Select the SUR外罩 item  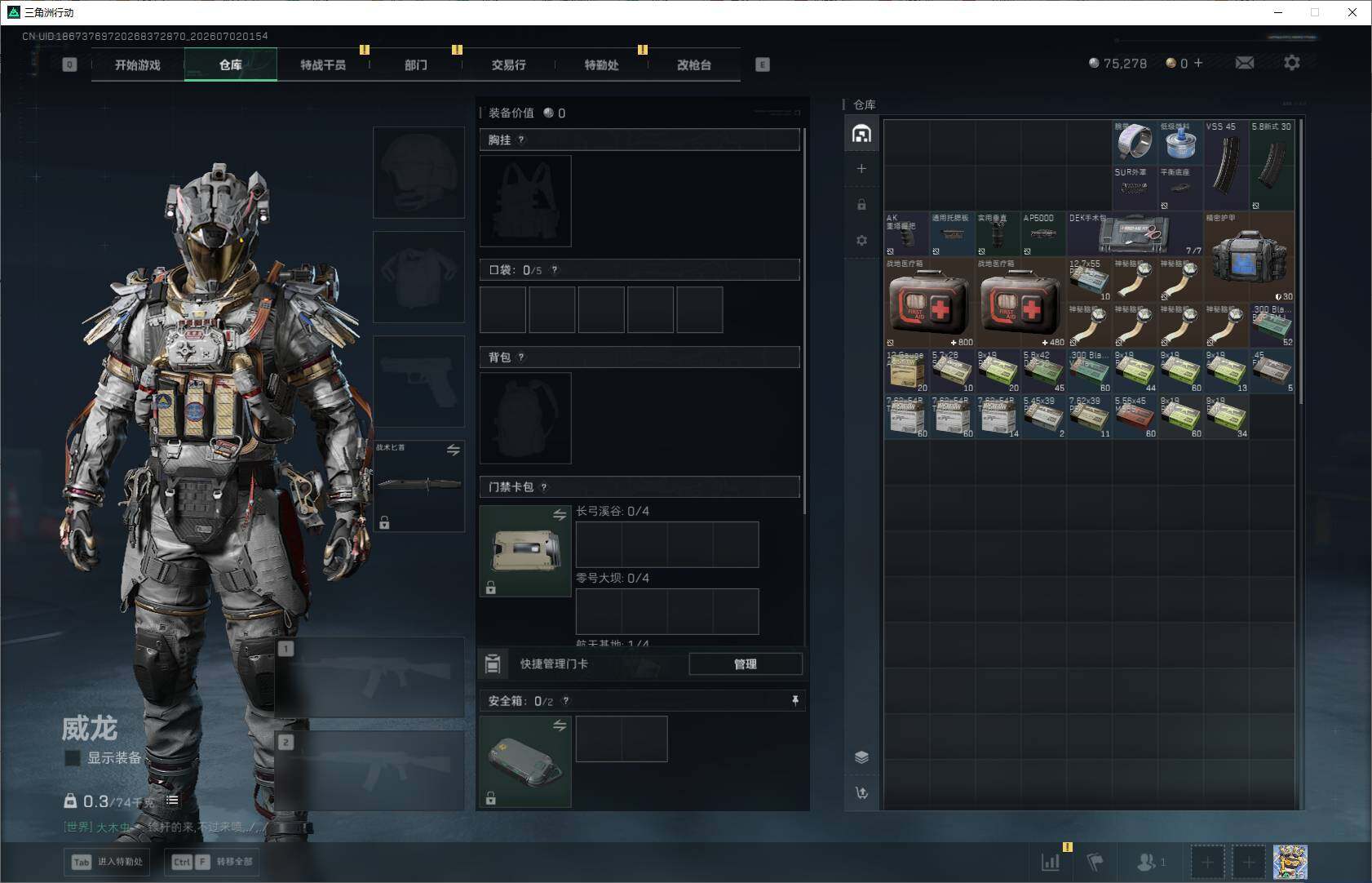point(1135,189)
